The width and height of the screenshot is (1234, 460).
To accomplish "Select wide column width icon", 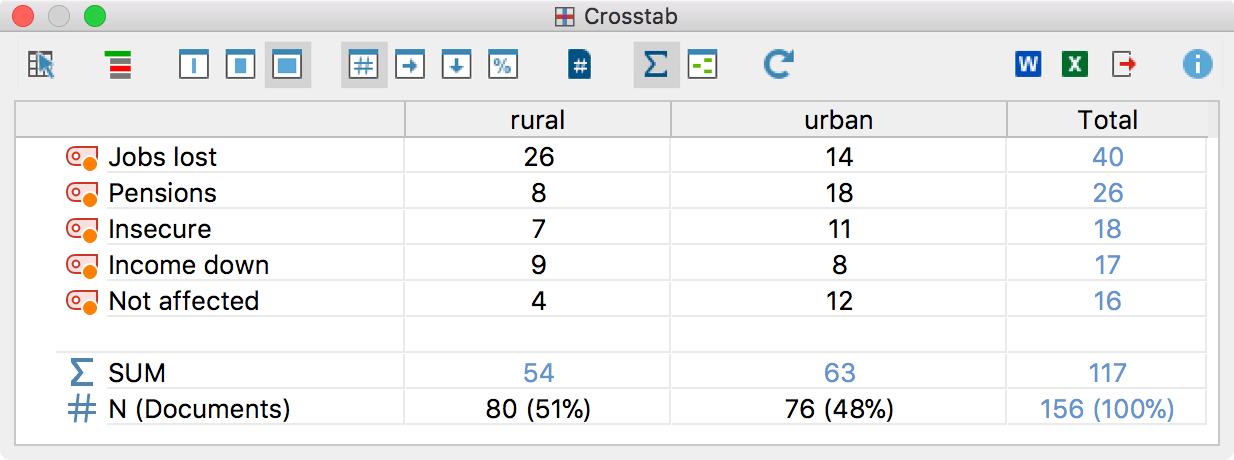I will (287, 66).
